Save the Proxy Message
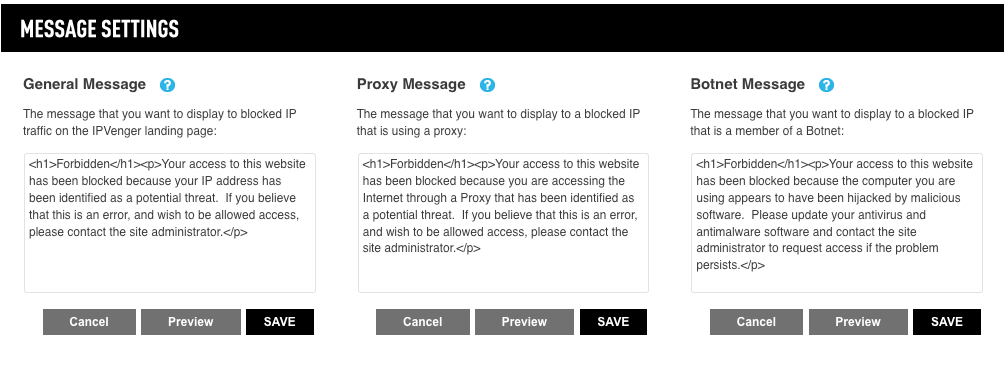1006x370 pixels. [x=613, y=322]
